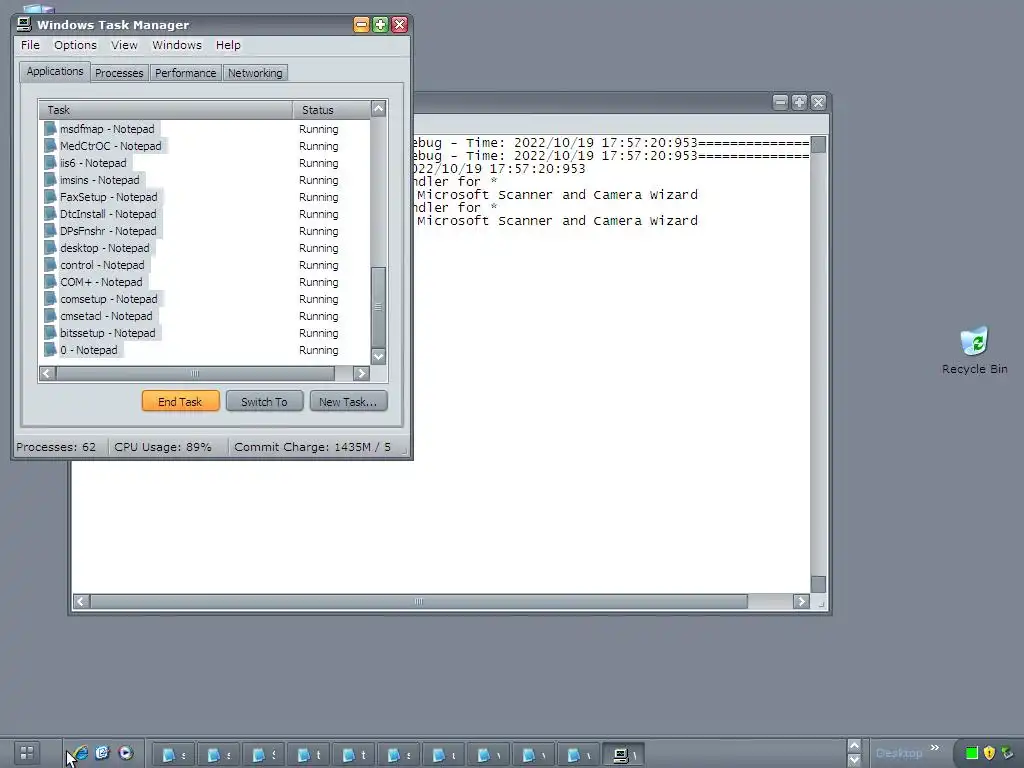
Task: Click Notepad scroll left arrow
Action: (81, 601)
